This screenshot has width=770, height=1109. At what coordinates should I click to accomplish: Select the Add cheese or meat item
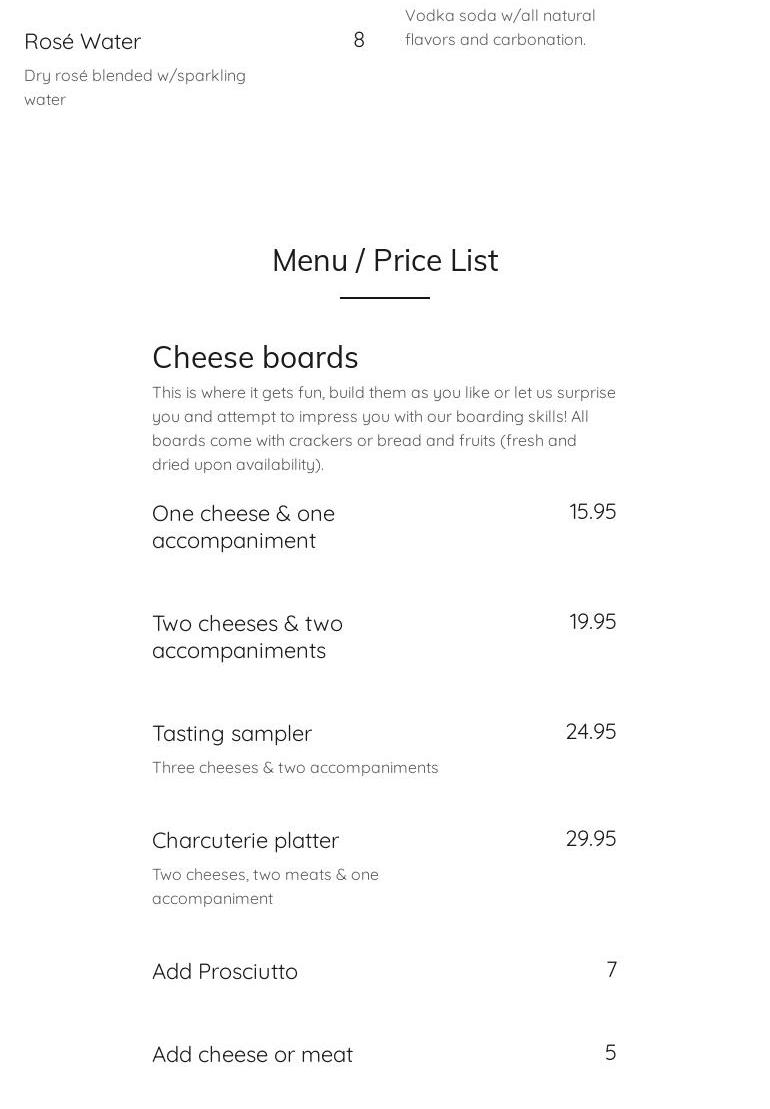252,1055
